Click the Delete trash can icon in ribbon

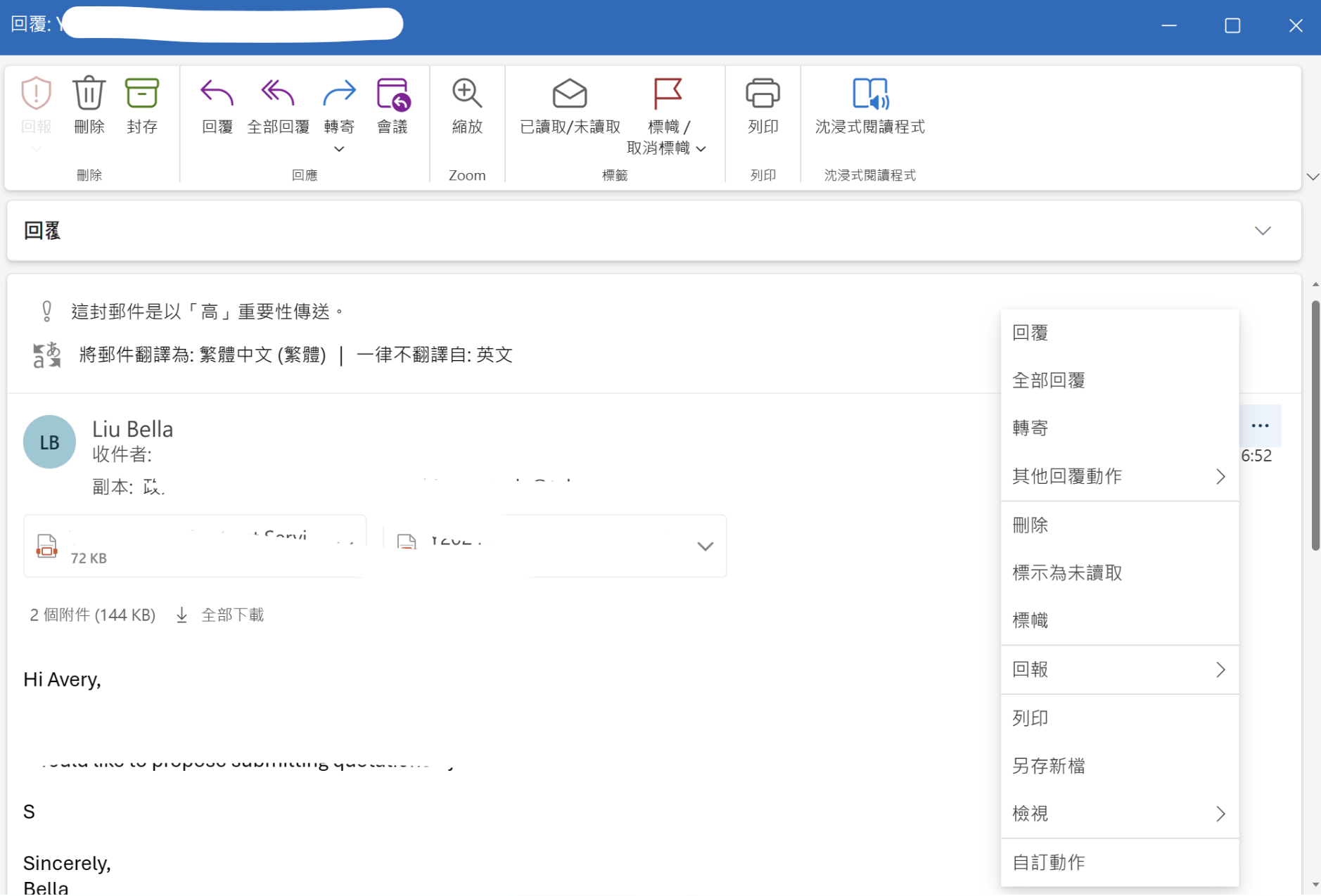click(89, 94)
